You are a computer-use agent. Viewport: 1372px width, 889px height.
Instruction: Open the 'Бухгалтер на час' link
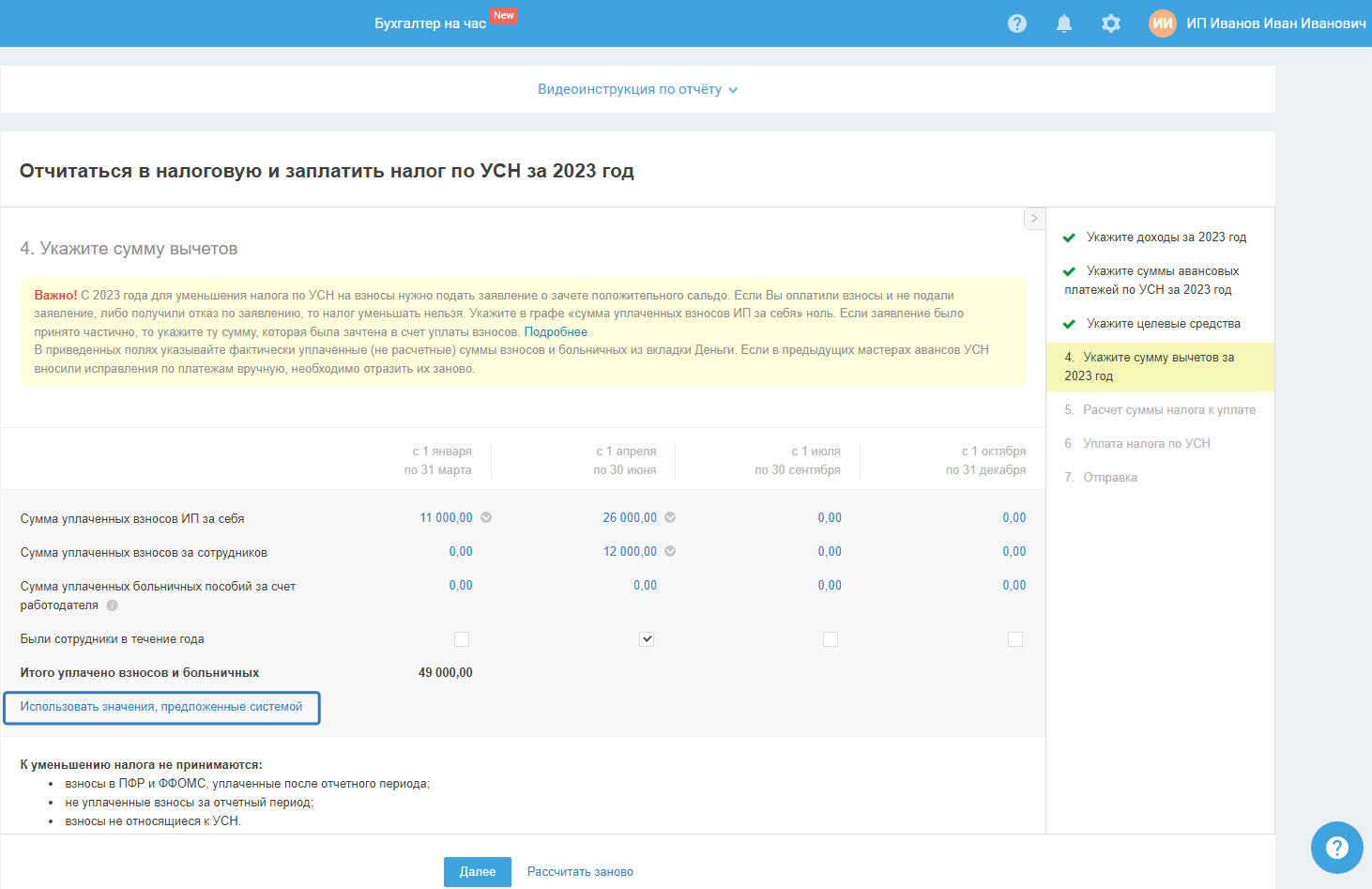431,23
